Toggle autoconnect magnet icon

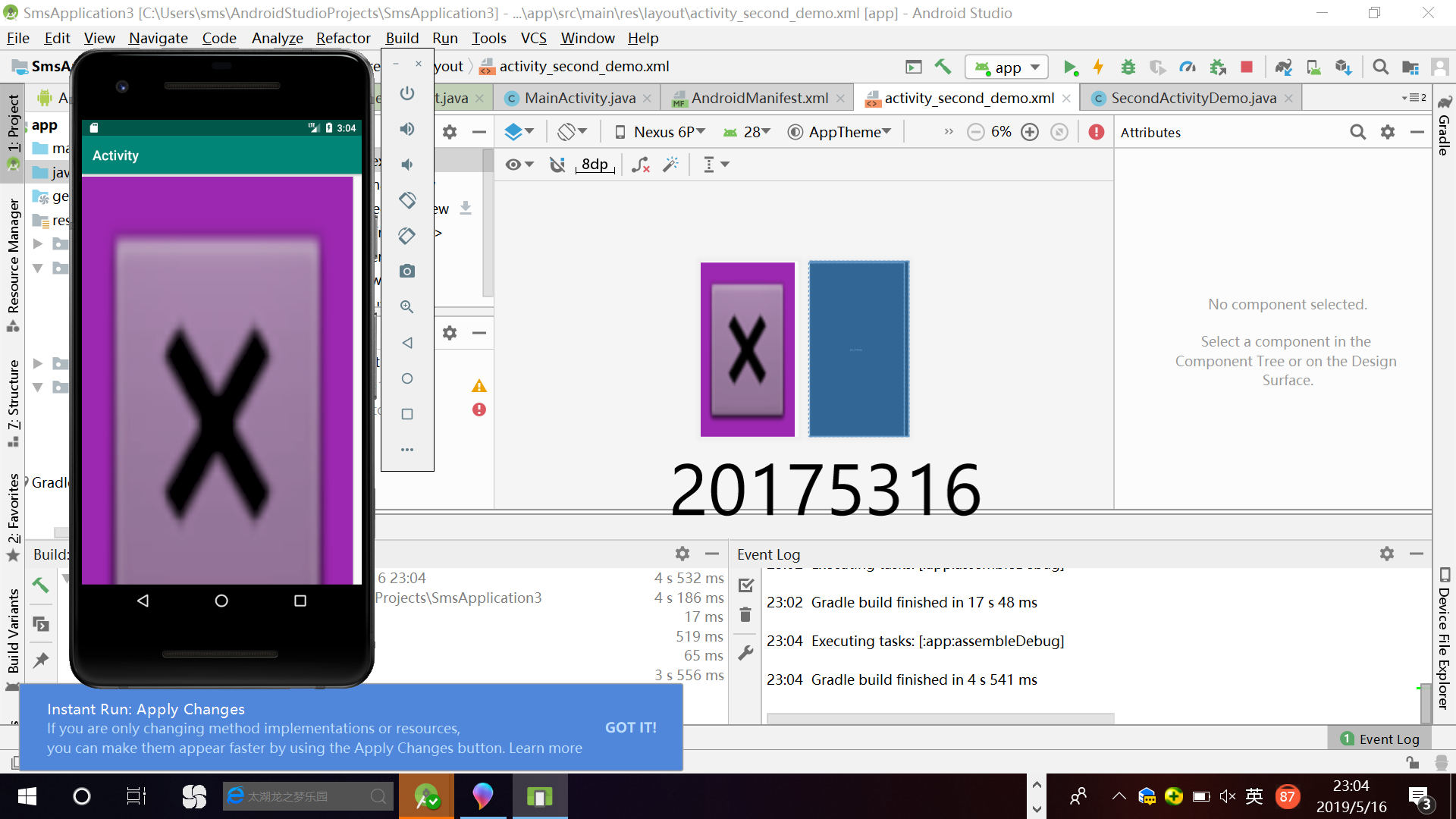coord(557,165)
